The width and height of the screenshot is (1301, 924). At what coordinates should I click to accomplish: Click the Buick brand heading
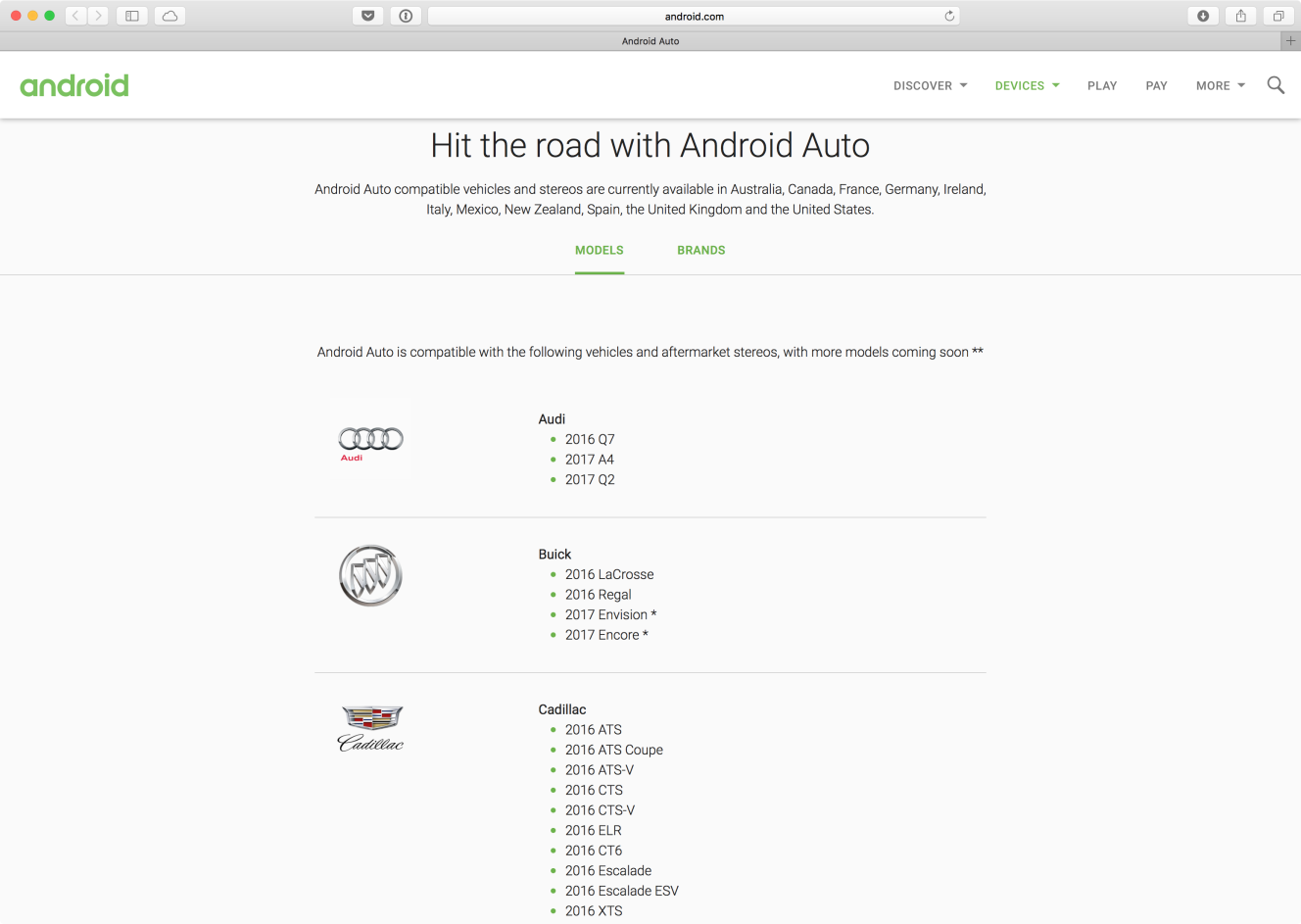coord(554,554)
